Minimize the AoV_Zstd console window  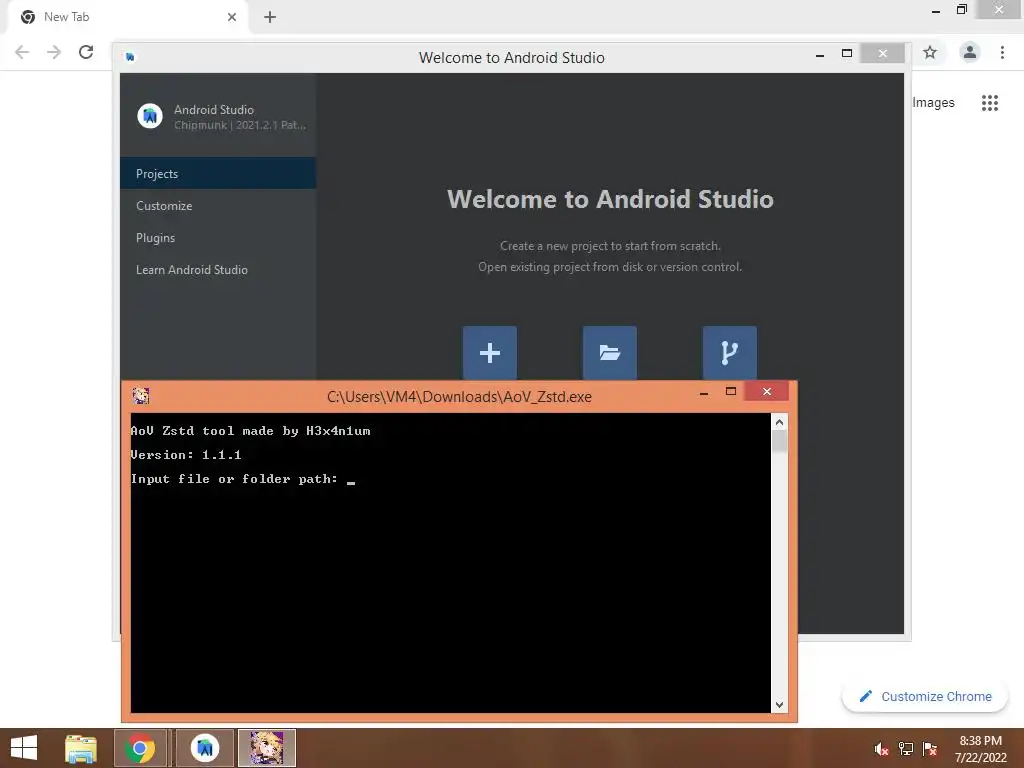(703, 392)
